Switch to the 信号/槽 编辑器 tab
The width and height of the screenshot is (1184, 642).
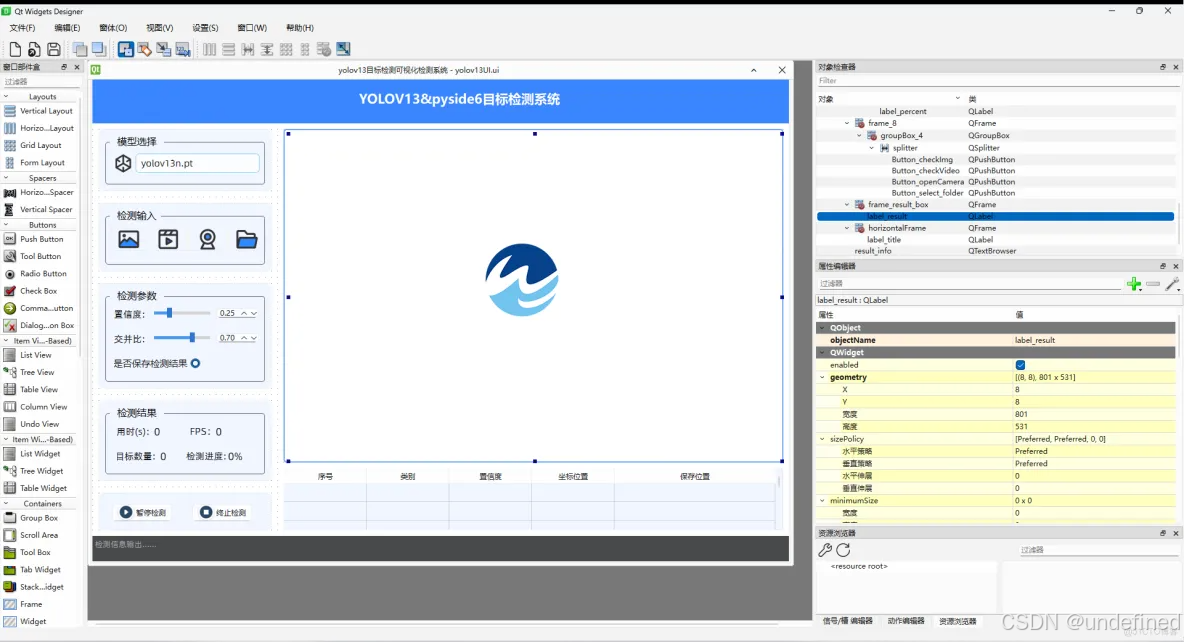[x=847, y=621]
